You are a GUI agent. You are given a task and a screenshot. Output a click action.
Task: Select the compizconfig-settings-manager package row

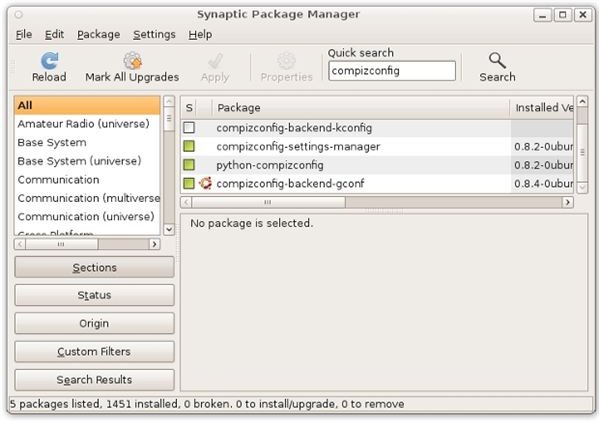coord(377,147)
